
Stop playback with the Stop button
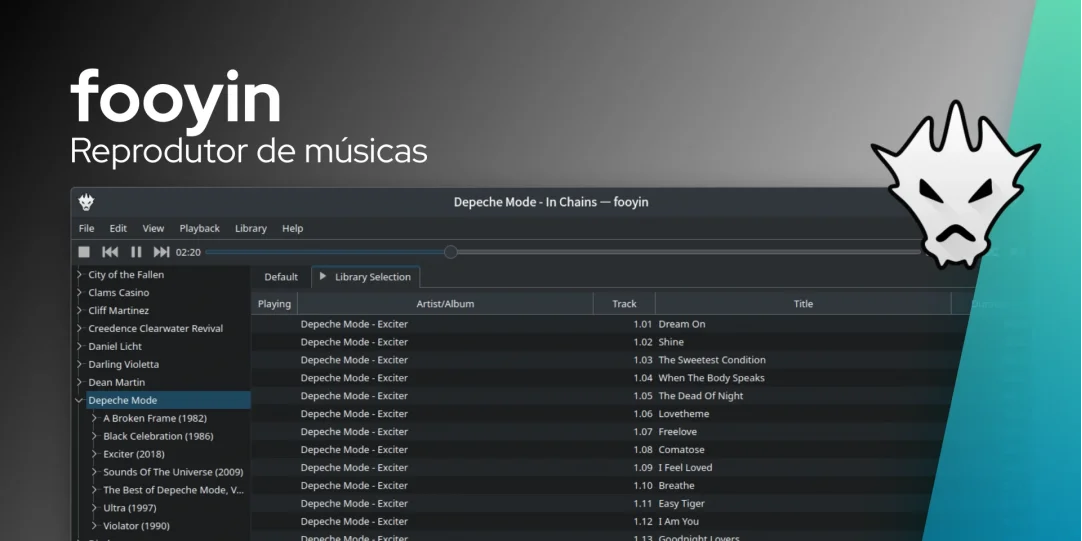coord(84,253)
